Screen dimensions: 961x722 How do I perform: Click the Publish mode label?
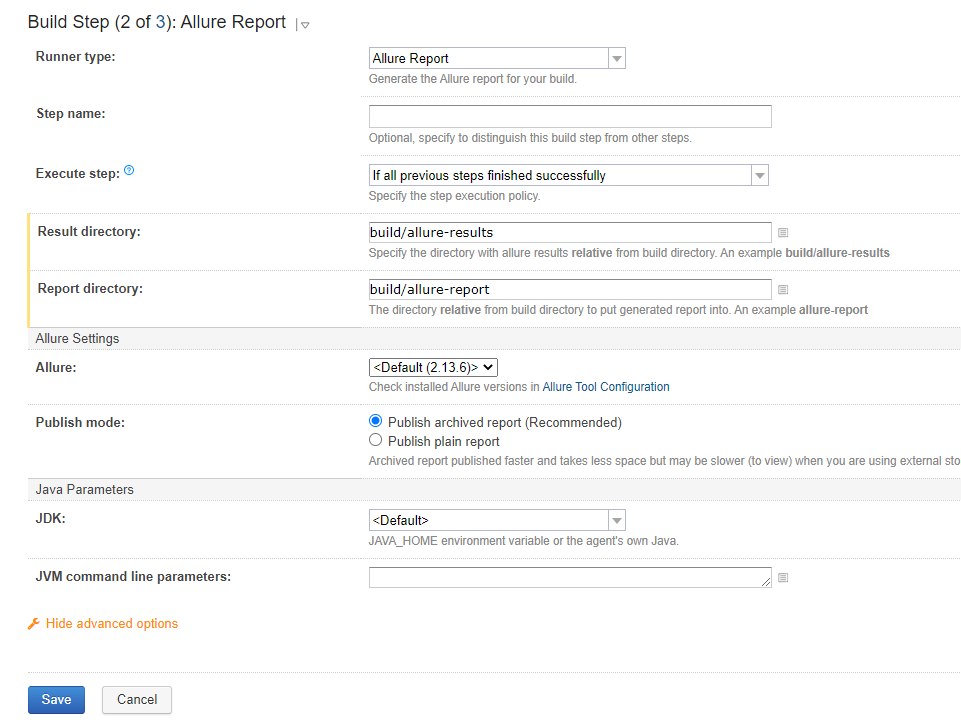tap(80, 422)
